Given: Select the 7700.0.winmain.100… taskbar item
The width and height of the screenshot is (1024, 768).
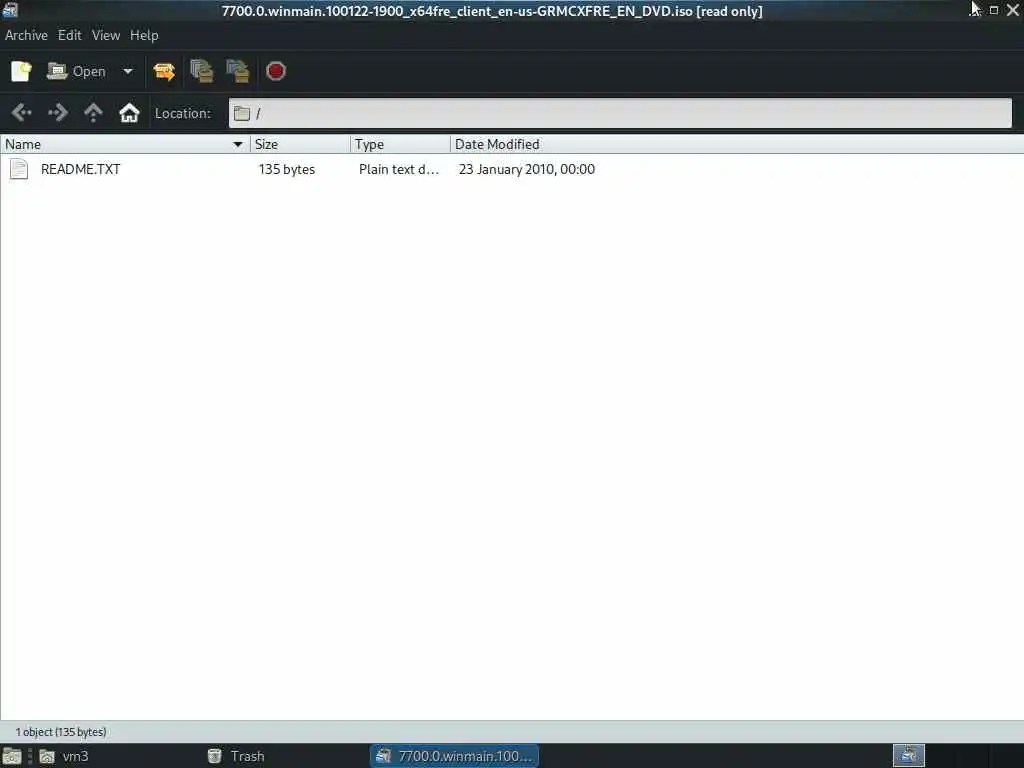Looking at the screenshot, I should click(455, 756).
